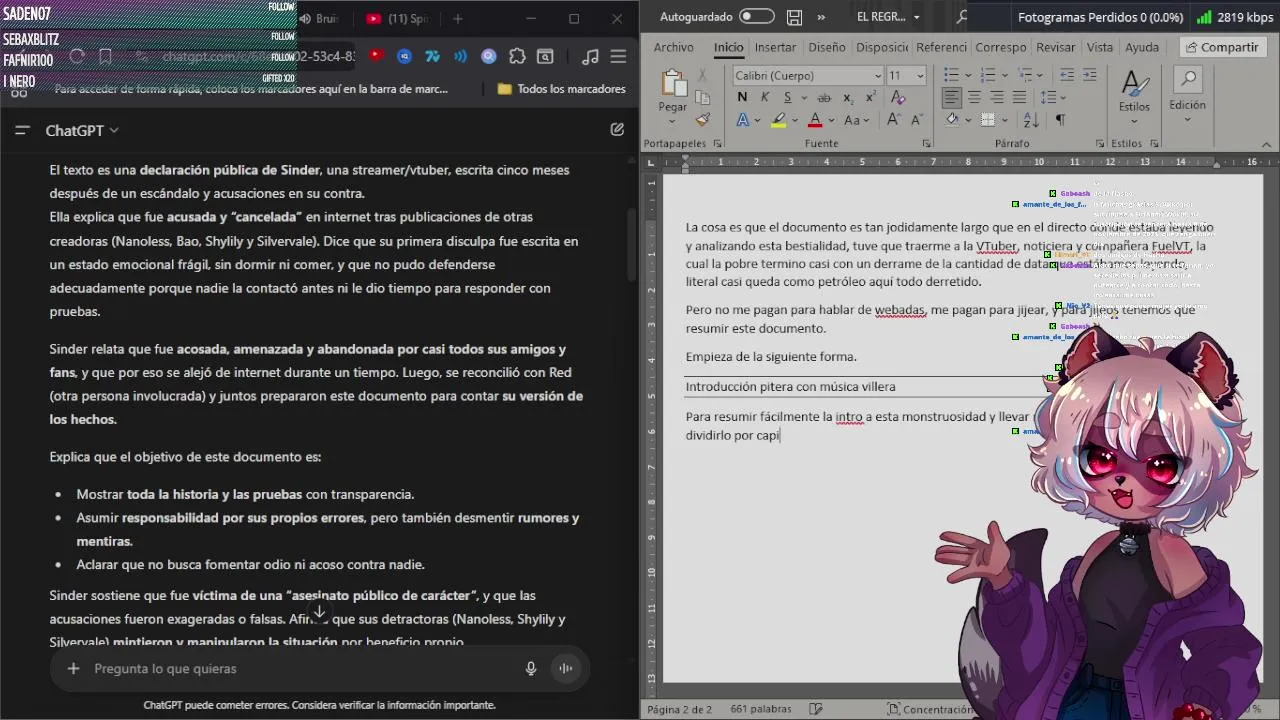The height and width of the screenshot is (720, 1280).
Task: Start ChatGPT voice mode
Action: click(x=566, y=669)
